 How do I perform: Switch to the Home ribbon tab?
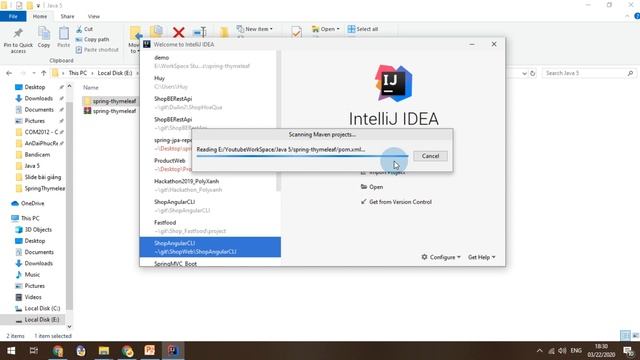point(40,16)
